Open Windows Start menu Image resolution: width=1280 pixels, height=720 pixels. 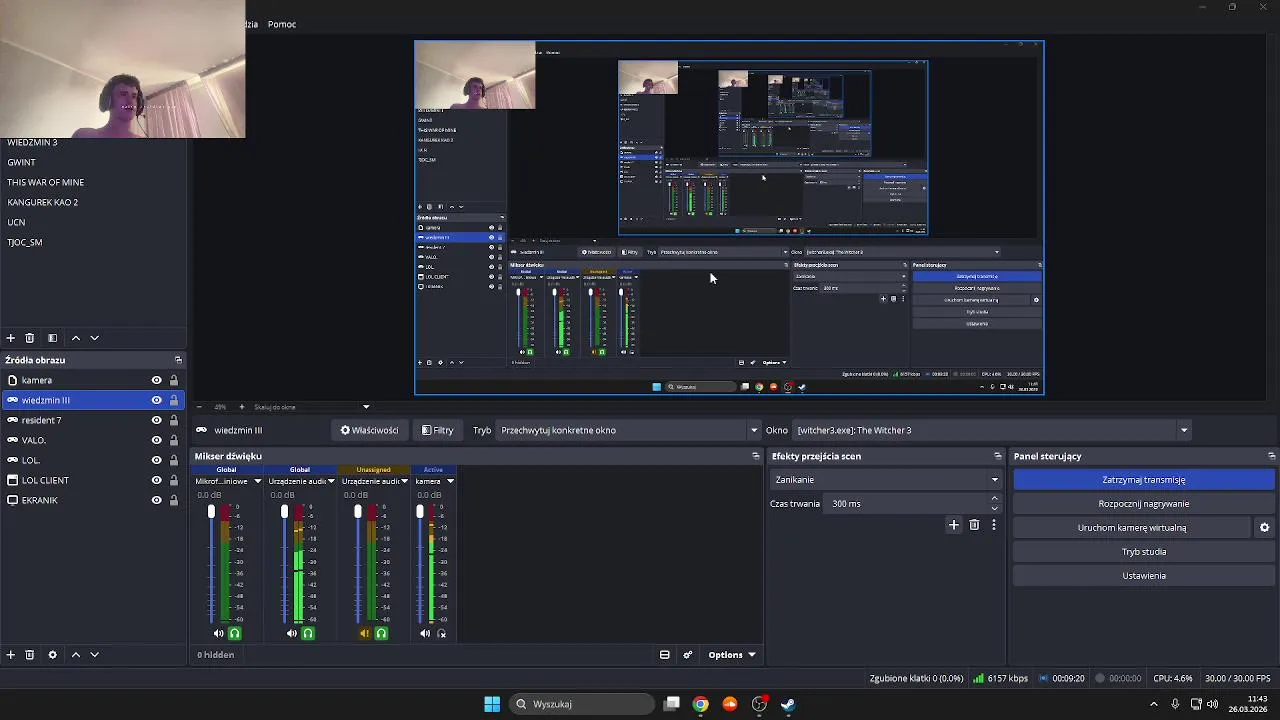click(x=492, y=704)
